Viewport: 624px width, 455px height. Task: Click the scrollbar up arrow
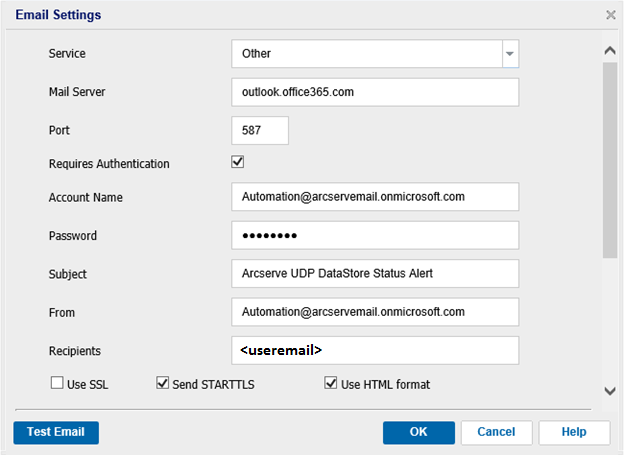[610, 50]
